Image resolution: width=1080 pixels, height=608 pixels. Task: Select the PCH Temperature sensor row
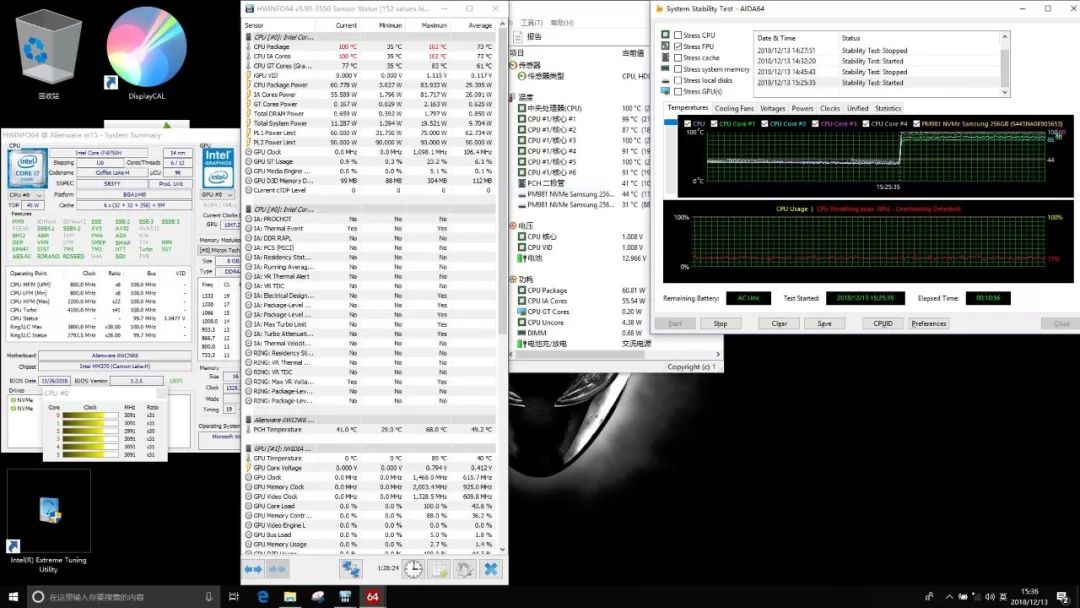click(370, 429)
